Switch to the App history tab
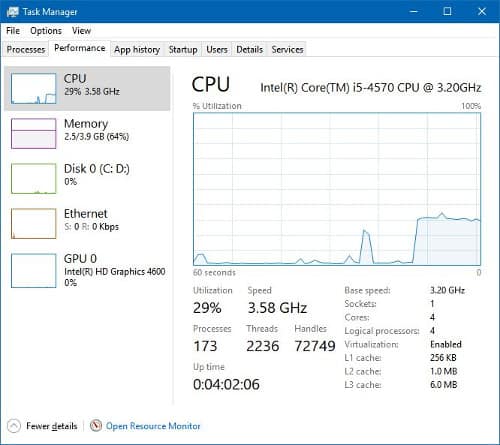This screenshot has height=445, width=500. [x=137, y=49]
